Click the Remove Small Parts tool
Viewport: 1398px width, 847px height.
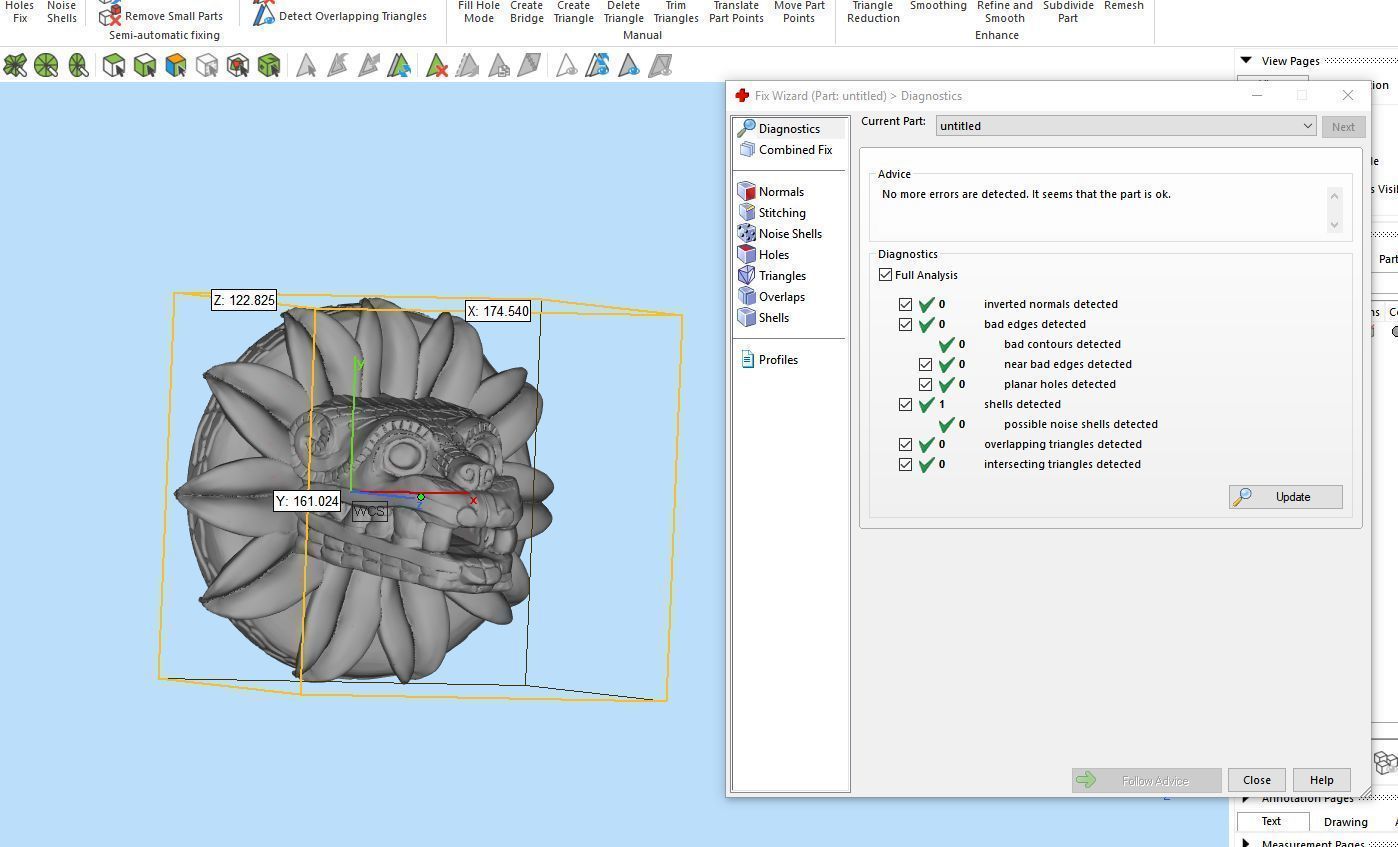point(162,15)
